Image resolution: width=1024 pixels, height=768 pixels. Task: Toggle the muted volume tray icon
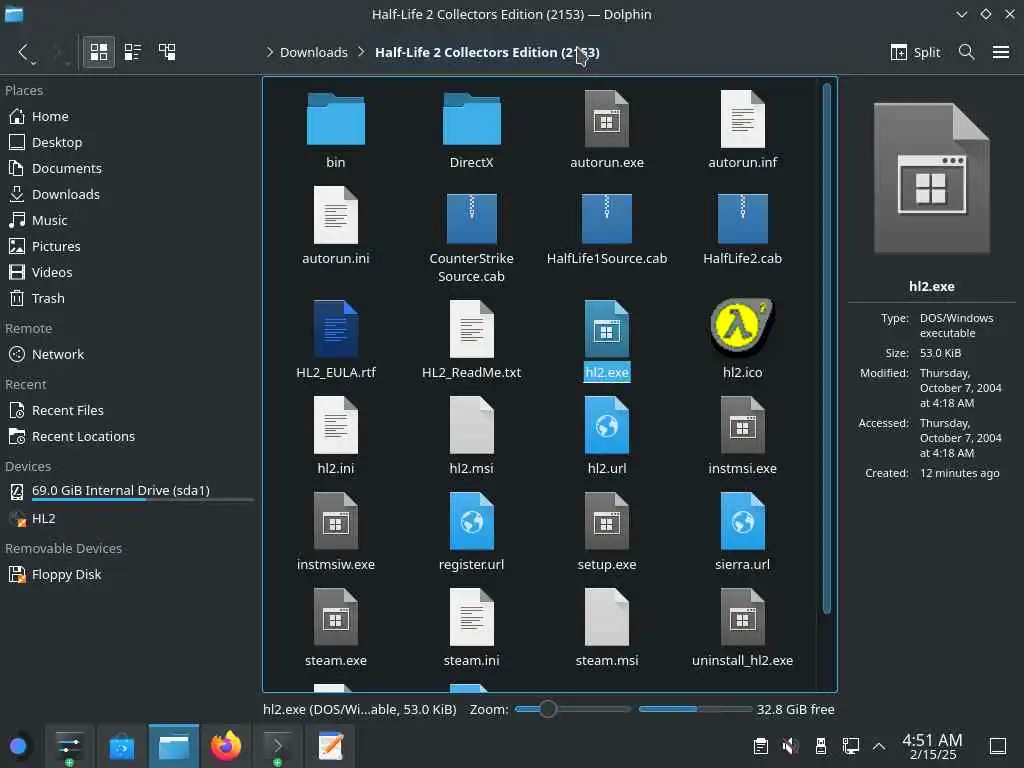pyautogui.click(x=790, y=746)
